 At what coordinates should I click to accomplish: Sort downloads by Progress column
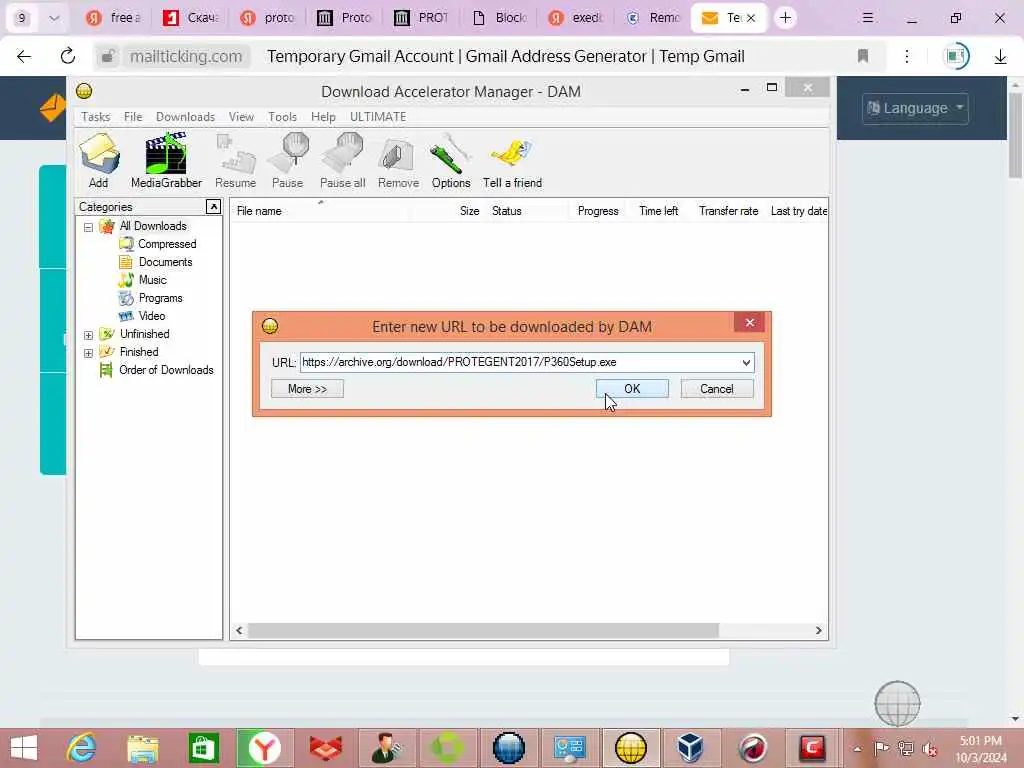(598, 211)
